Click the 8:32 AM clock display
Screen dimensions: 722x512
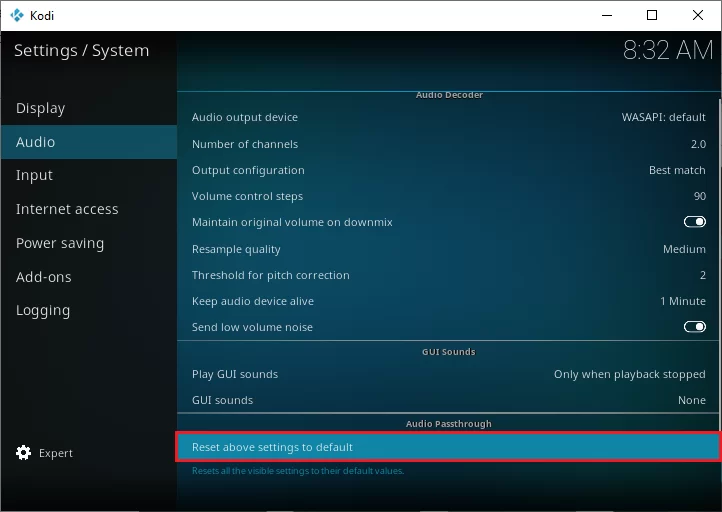click(668, 50)
